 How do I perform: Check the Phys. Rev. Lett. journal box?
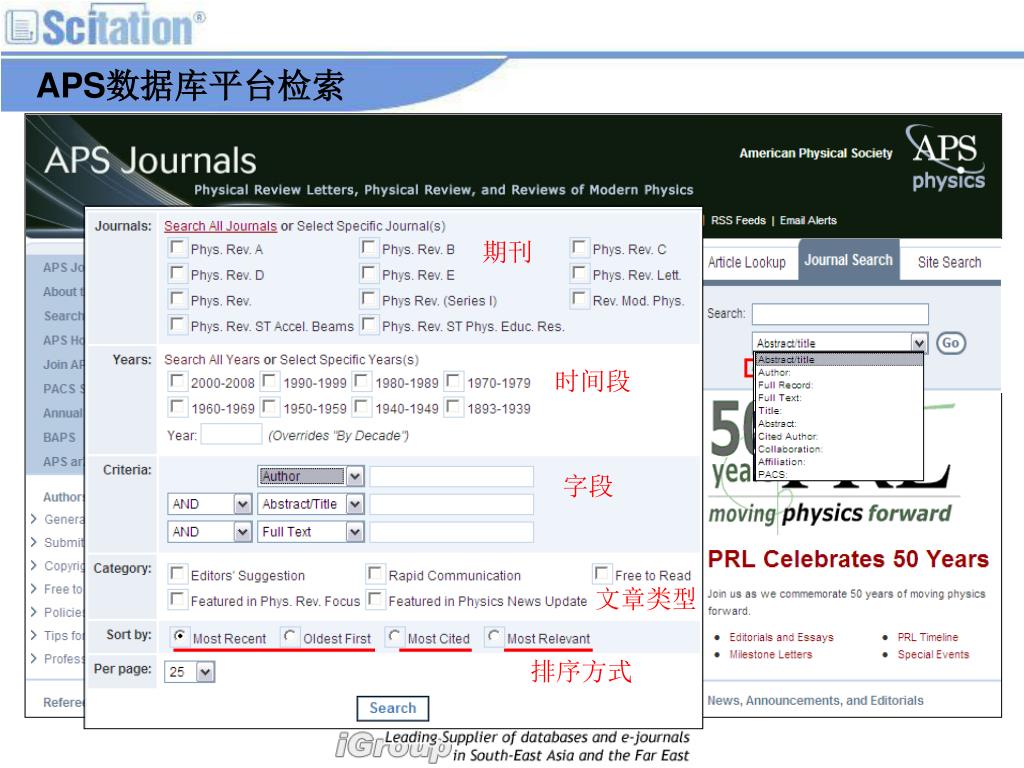(579, 274)
